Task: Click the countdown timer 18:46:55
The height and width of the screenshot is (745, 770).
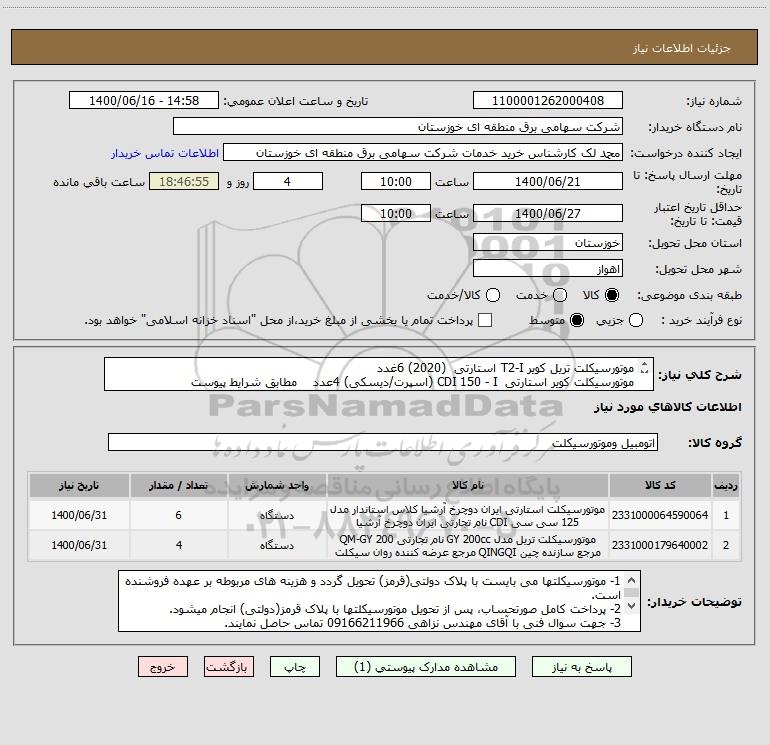Action: click(x=184, y=181)
